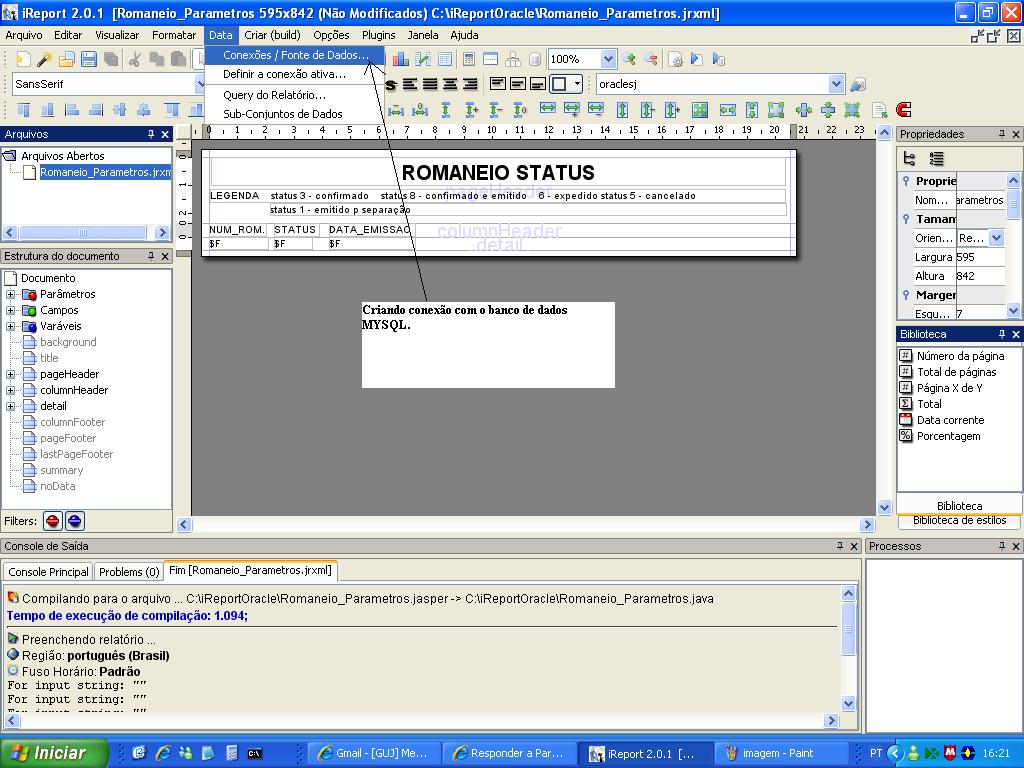Pin the Processos panel
The height and width of the screenshot is (768, 1024).
tap(1002, 546)
